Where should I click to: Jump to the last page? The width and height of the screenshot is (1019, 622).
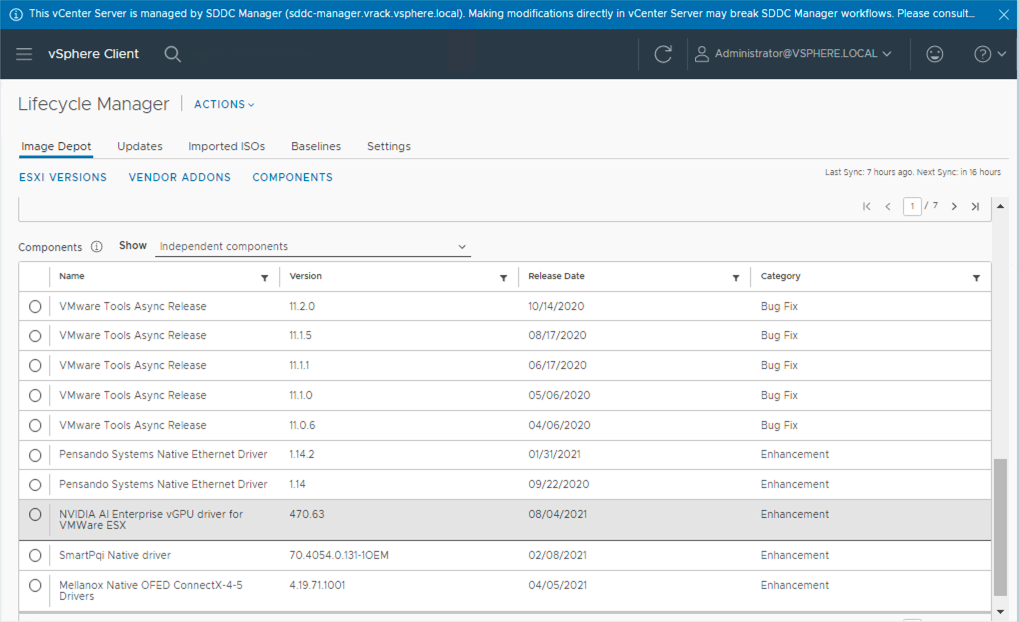click(x=975, y=206)
